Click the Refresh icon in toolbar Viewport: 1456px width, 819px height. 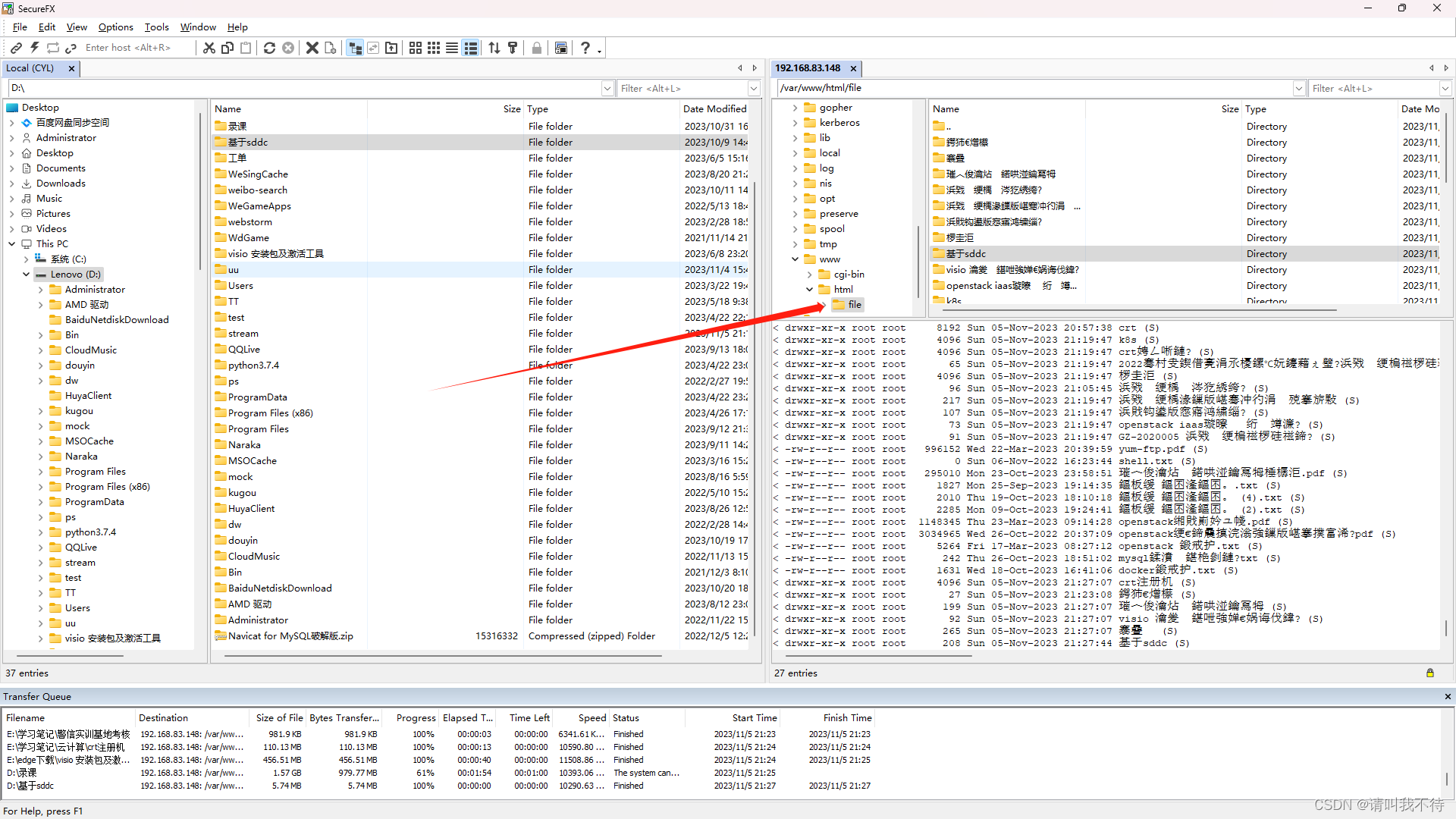(x=269, y=48)
